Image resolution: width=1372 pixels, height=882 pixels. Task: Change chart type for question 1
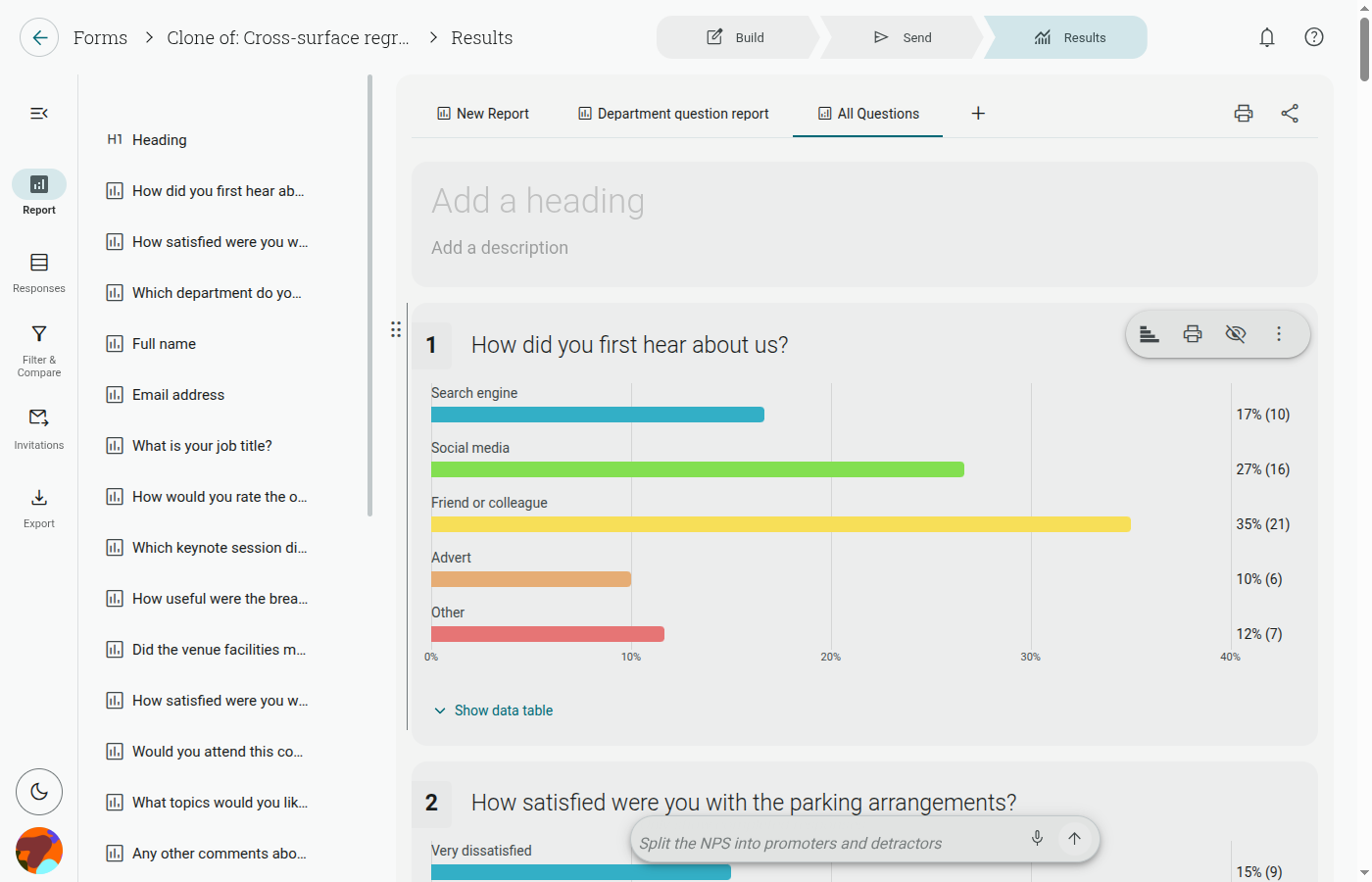1150,334
